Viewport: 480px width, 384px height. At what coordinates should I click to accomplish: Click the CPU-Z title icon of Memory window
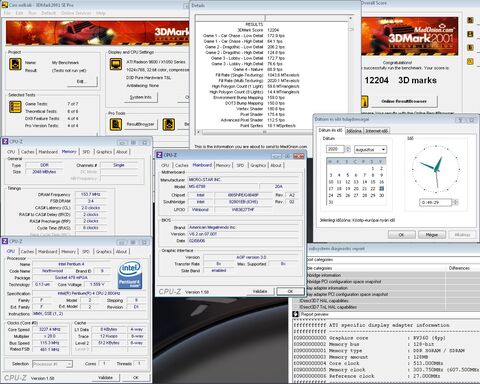5,142
